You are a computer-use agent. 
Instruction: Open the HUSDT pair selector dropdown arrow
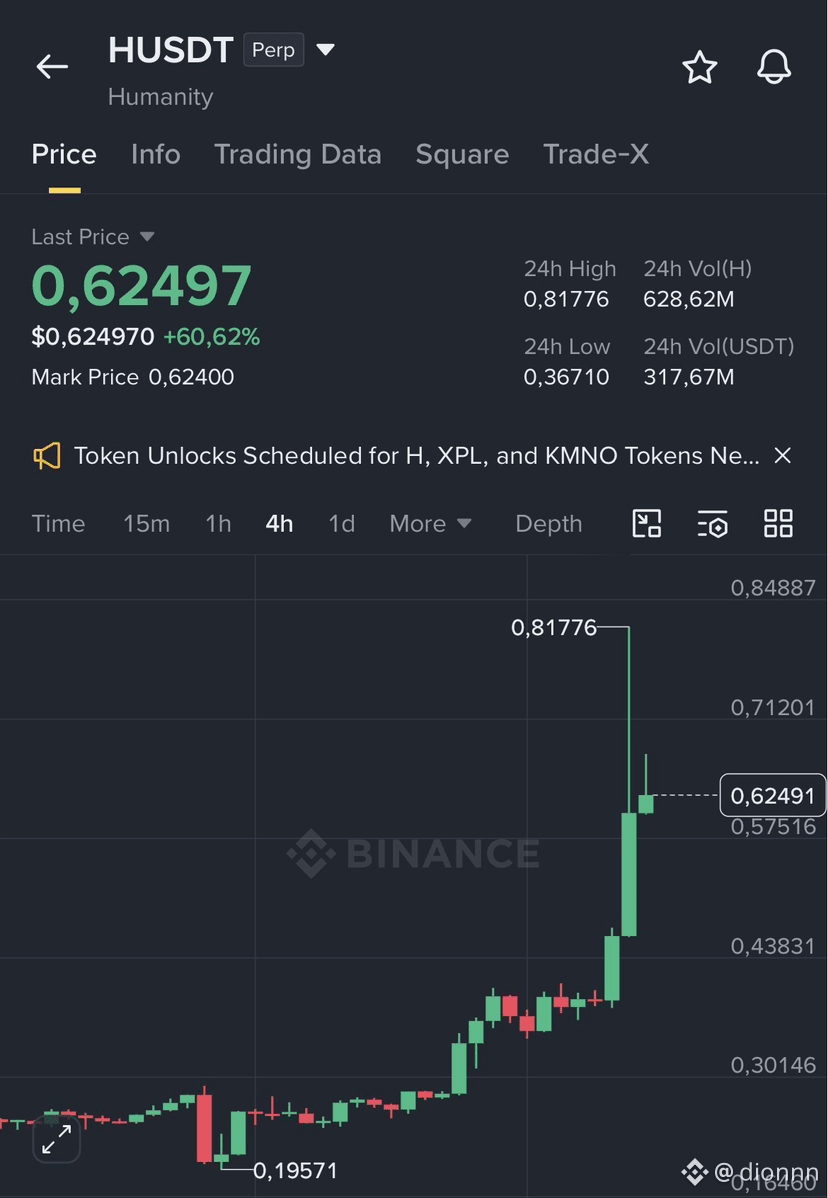(325, 50)
